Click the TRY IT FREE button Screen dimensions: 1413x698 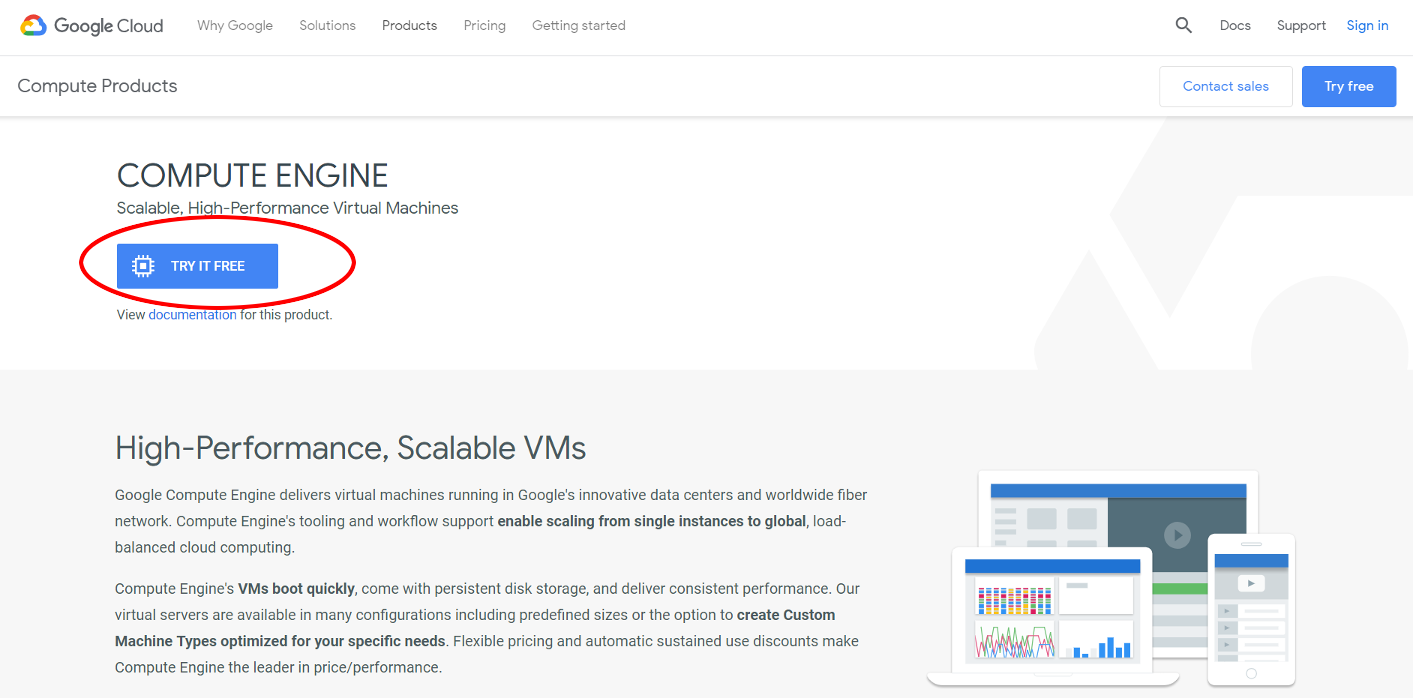tap(197, 266)
